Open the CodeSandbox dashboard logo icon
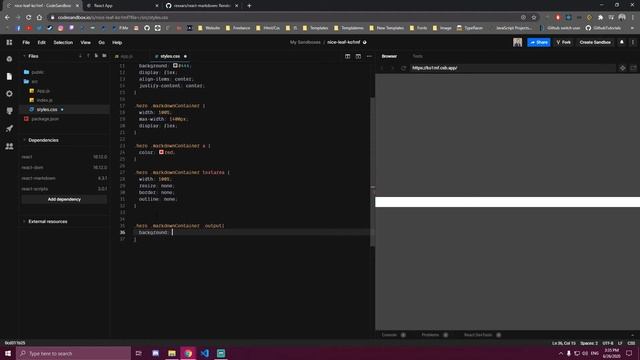The image size is (640, 360). pos(9,42)
